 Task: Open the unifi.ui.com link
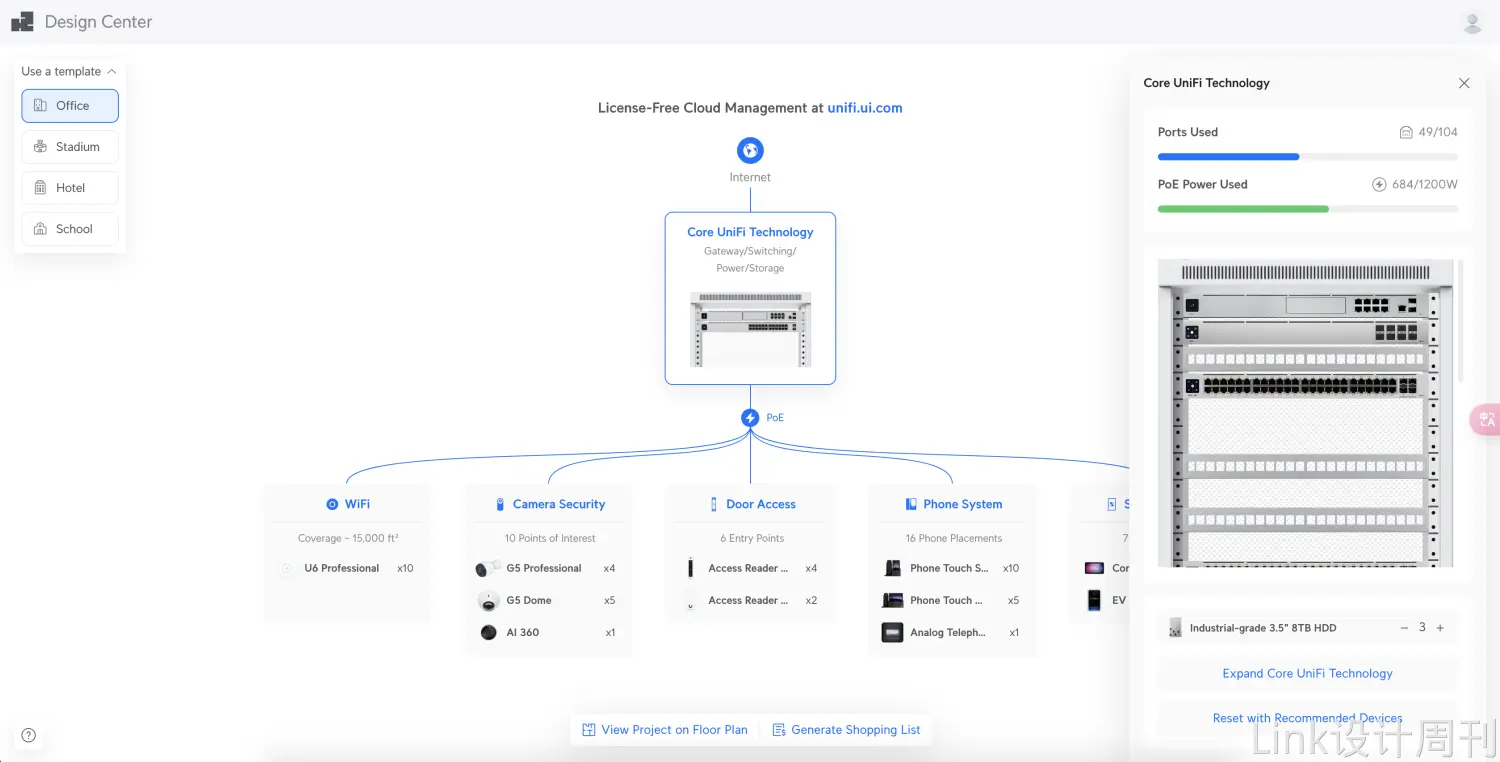click(x=864, y=108)
